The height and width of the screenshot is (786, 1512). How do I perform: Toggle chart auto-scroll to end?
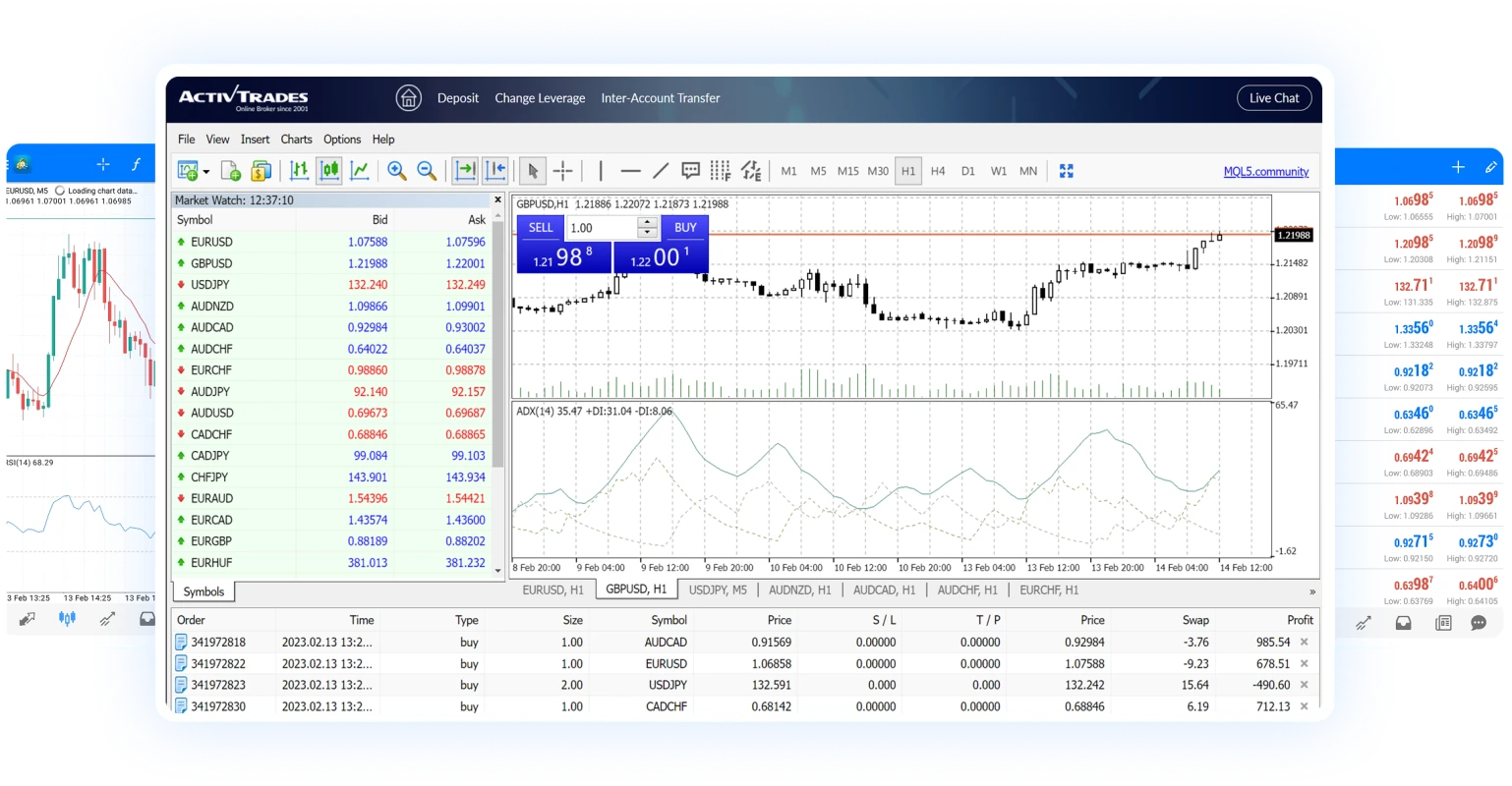tap(465, 171)
